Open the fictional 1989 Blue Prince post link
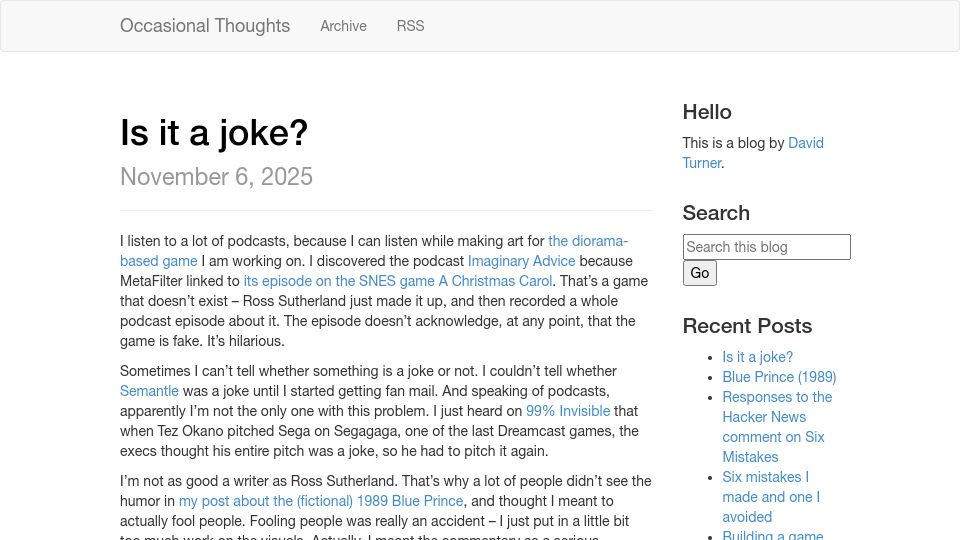 [321, 501]
